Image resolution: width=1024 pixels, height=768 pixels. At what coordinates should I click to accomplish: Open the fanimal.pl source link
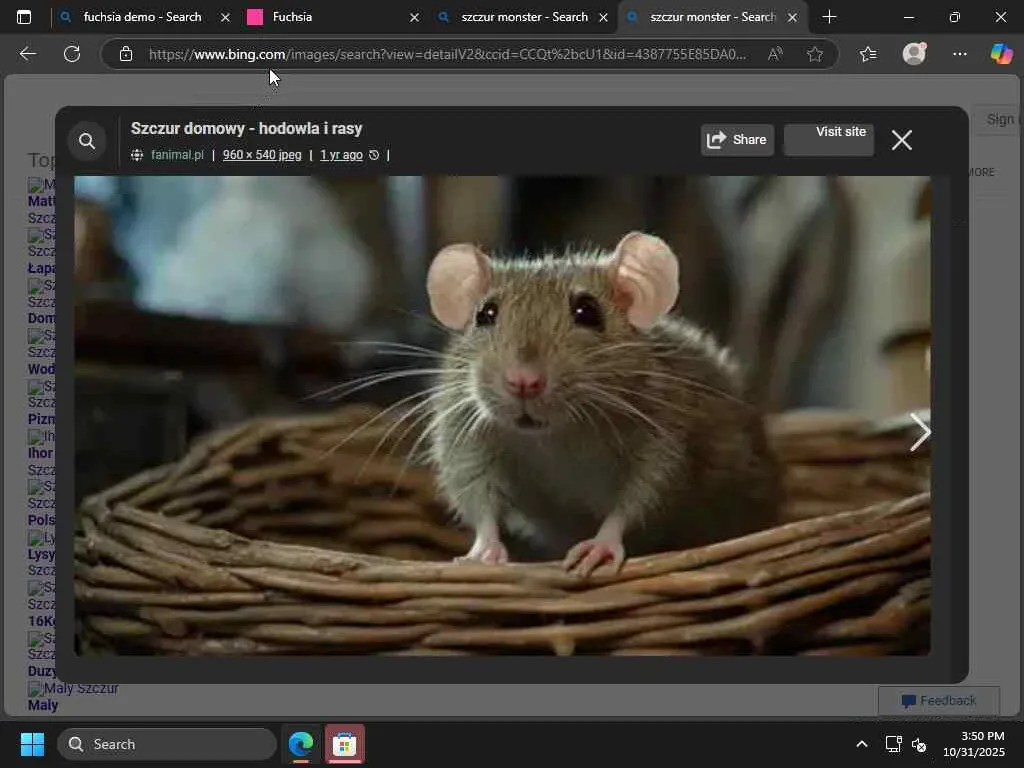tap(177, 155)
